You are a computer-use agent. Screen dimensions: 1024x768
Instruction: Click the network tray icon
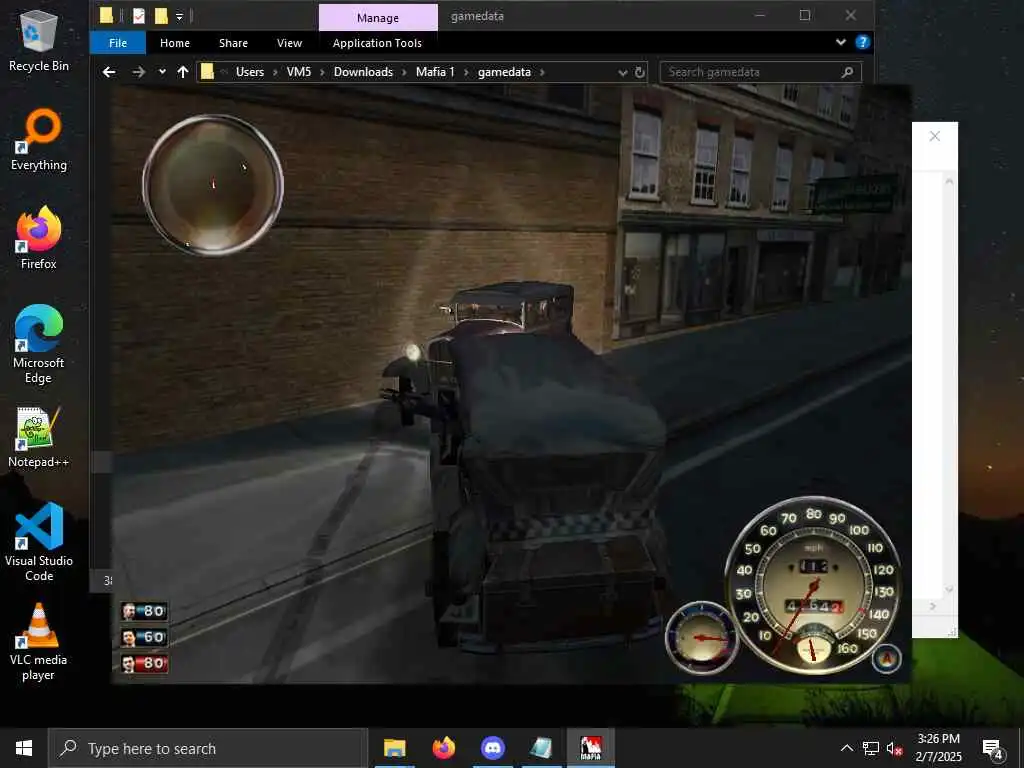[871, 749]
